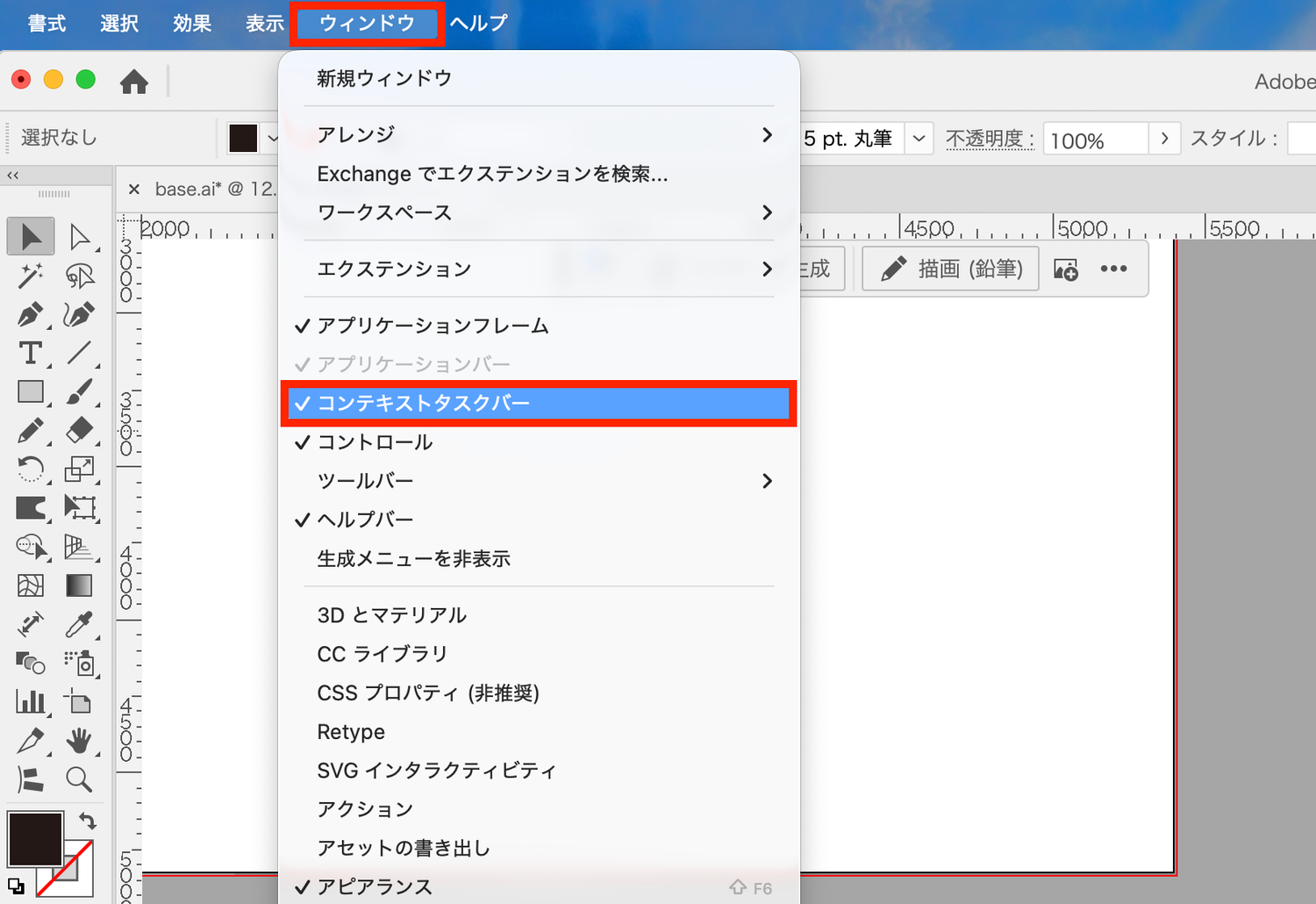The image size is (1316, 904).
Task: Select the Column Graph tool
Action: pyautogui.click(x=31, y=702)
